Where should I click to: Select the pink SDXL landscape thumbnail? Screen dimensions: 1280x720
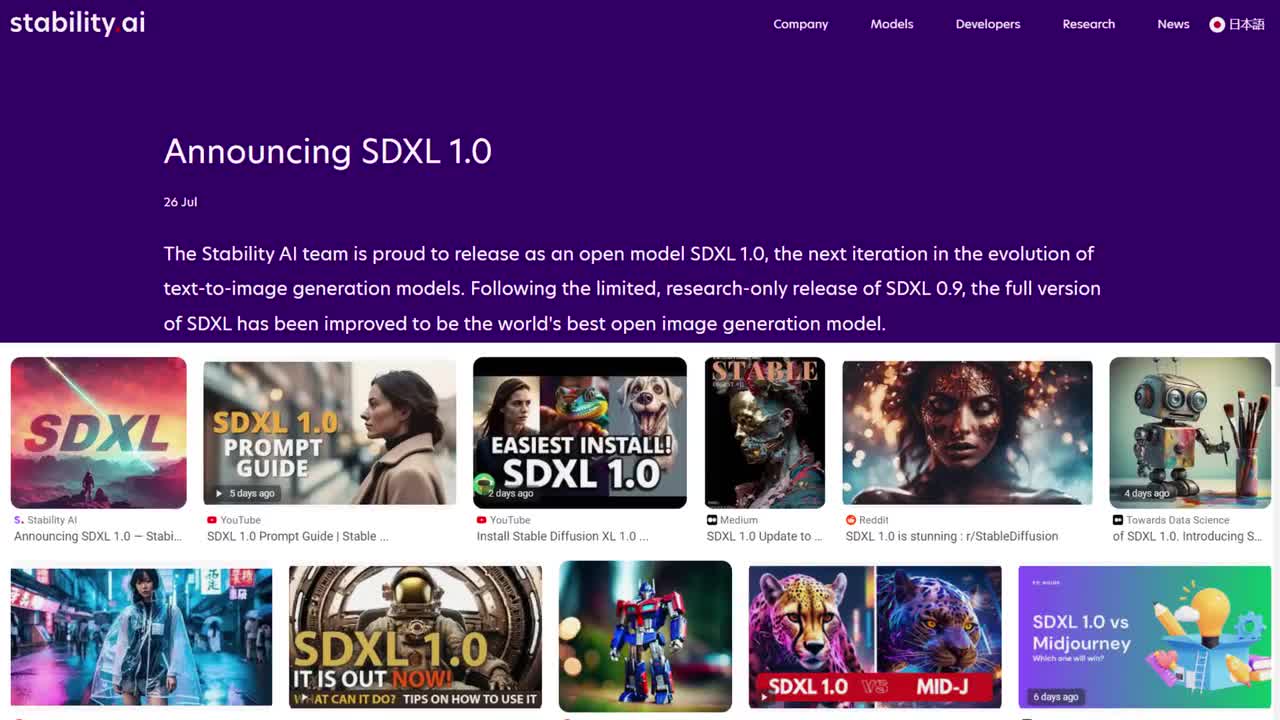pos(98,433)
